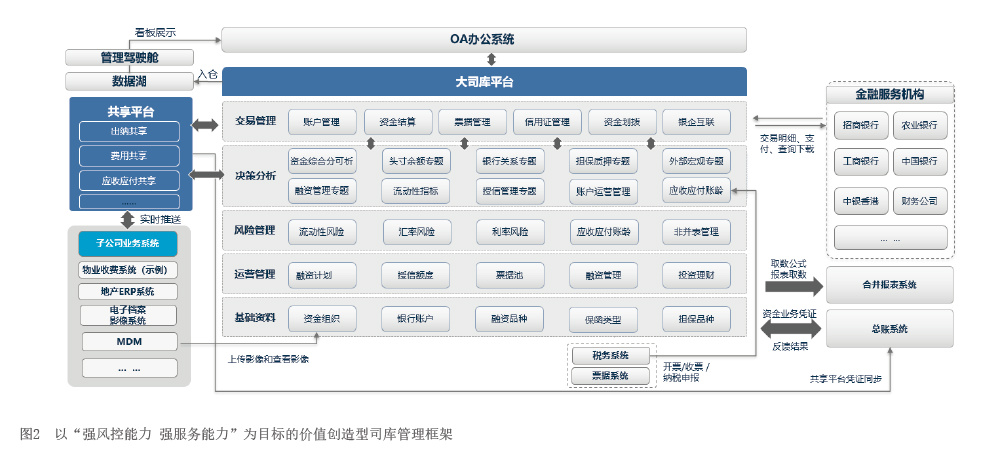The image size is (983, 470).
Task: Select the 大司库平台 header bar
Action: (x=483, y=81)
